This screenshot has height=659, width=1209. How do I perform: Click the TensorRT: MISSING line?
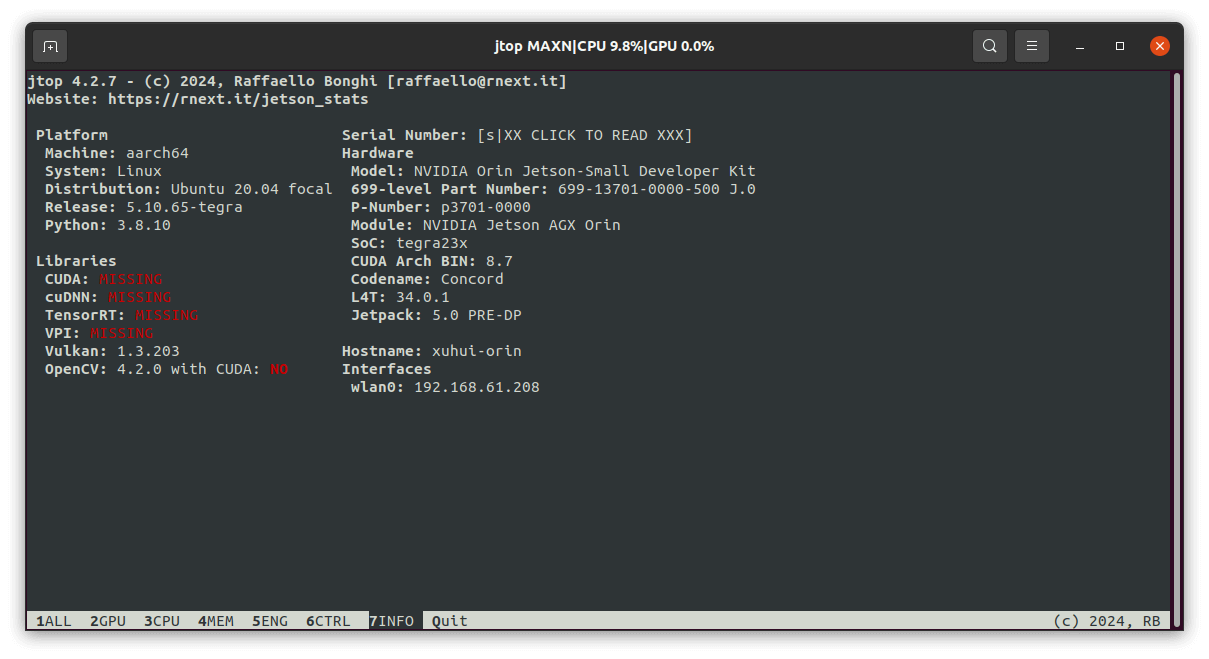[x=122, y=315]
